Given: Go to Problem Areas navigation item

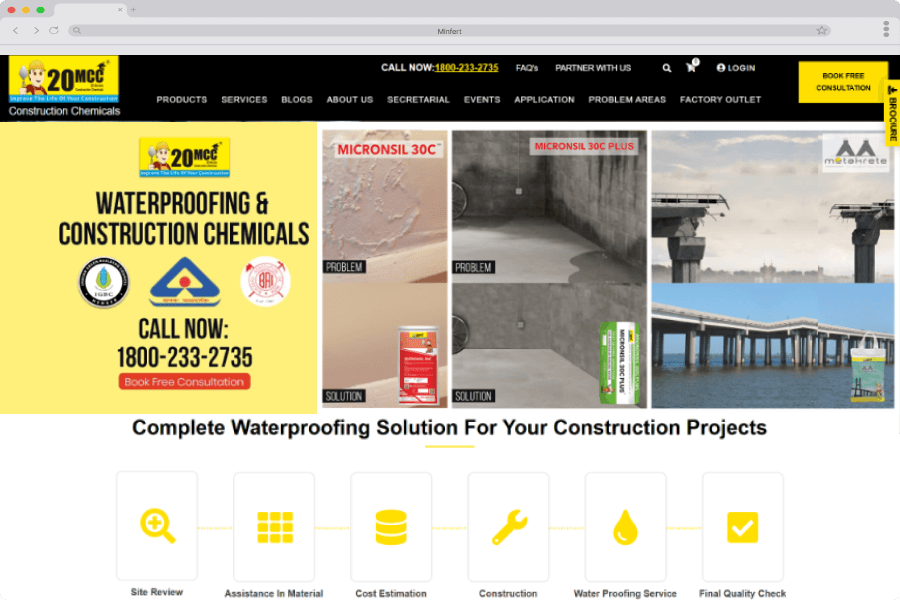Looking at the screenshot, I should pos(627,99).
